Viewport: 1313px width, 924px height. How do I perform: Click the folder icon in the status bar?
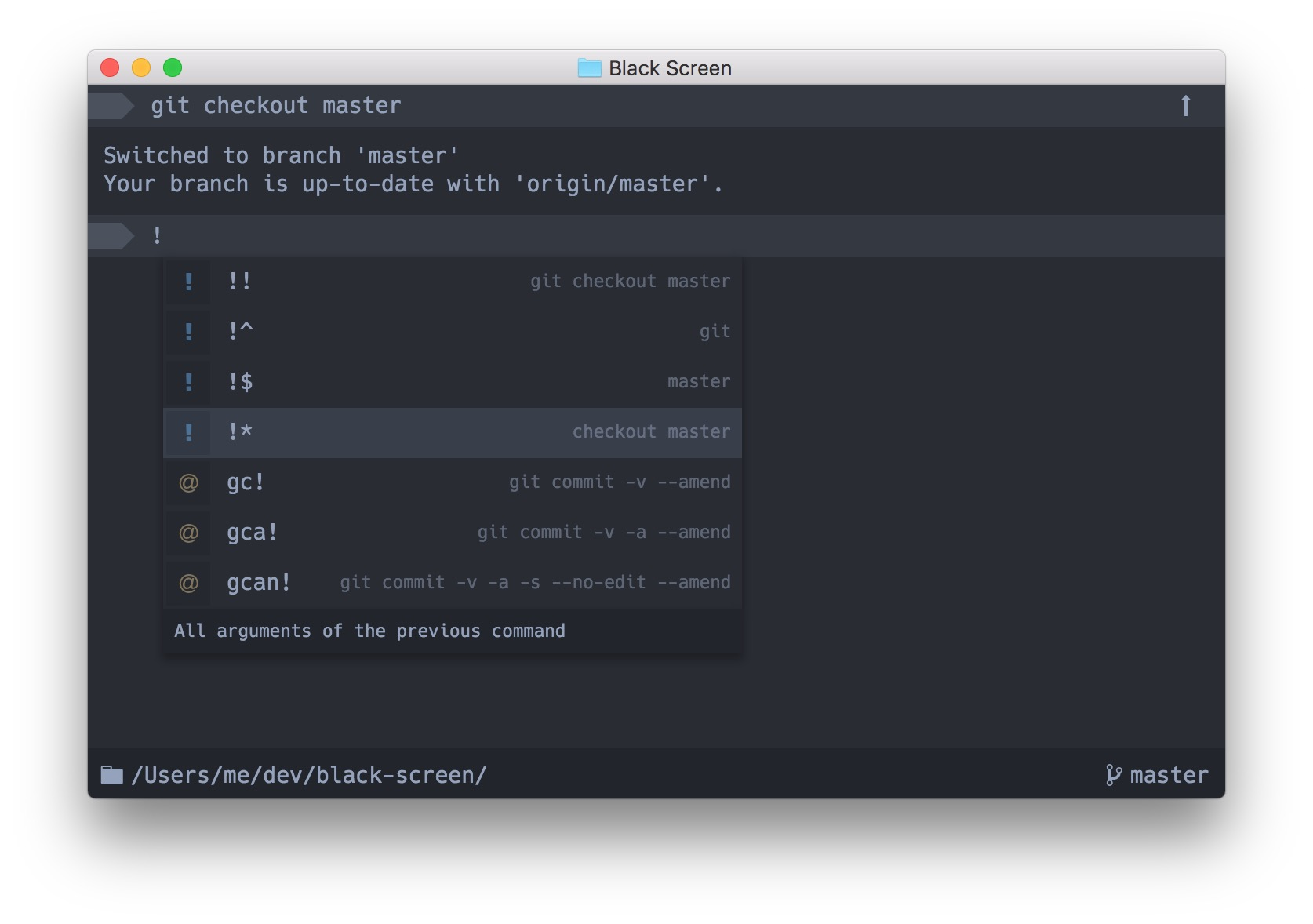112,775
